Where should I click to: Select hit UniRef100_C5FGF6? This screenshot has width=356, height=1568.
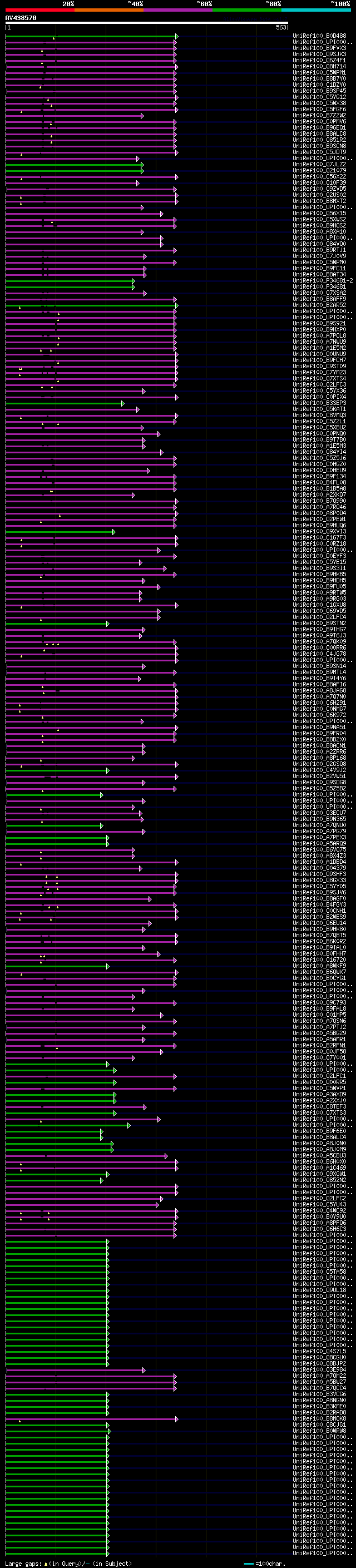coord(319,110)
